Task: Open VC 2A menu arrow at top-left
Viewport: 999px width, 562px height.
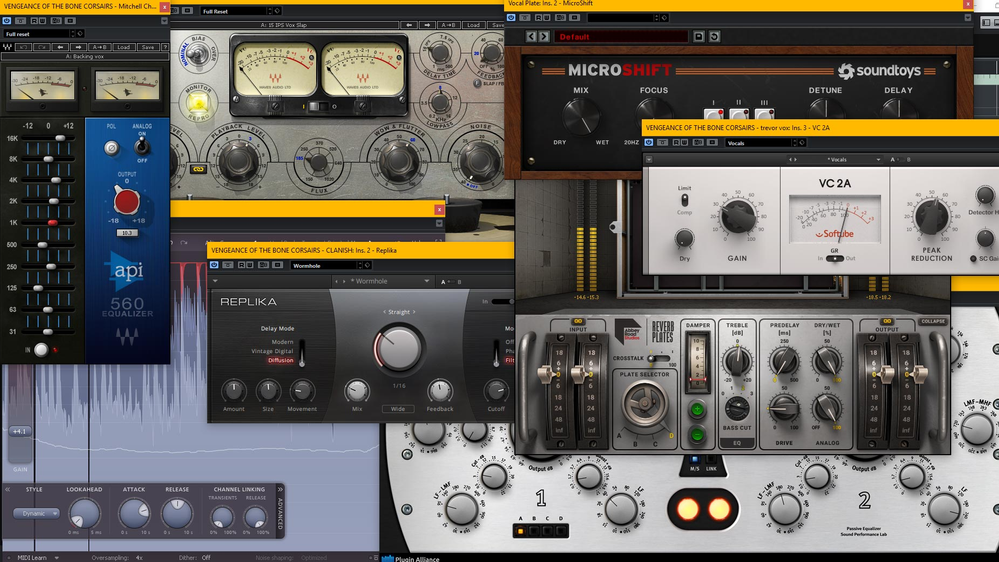Action: (649, 159)
